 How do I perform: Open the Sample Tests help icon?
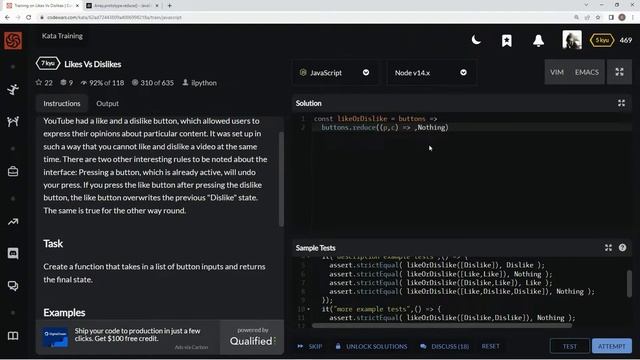click(622, 247)
